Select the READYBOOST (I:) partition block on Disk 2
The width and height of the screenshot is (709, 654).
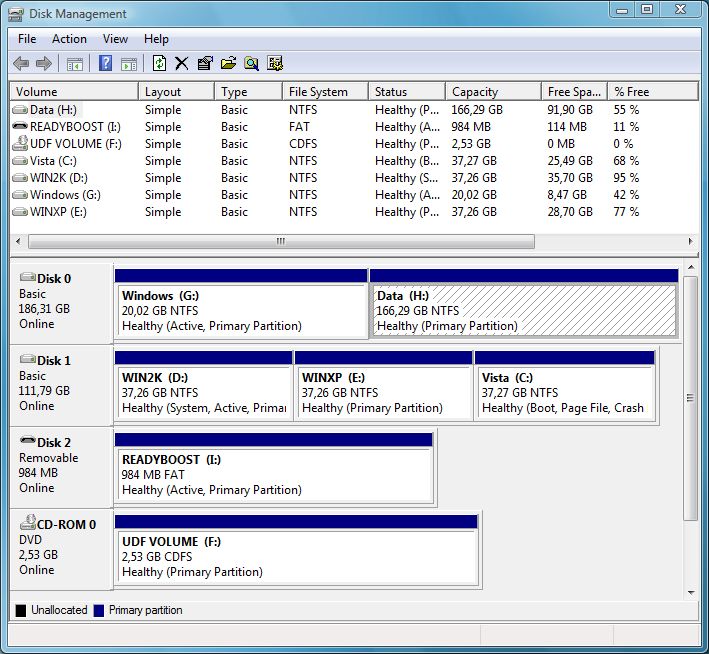(x=274, y=468)
